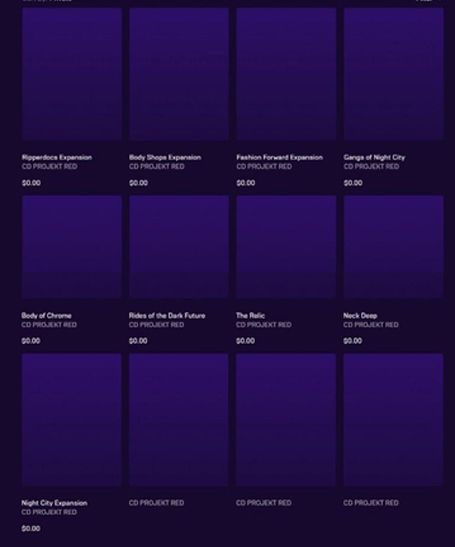Image resolution: width=455 pixels, height=547 pixels.
Task: Open The Relic title link
Action: coord(251,316)
